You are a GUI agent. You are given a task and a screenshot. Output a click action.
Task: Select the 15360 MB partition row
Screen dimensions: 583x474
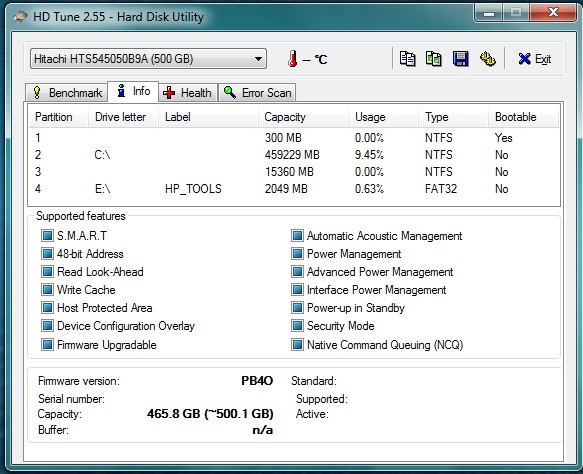(294, 172)
